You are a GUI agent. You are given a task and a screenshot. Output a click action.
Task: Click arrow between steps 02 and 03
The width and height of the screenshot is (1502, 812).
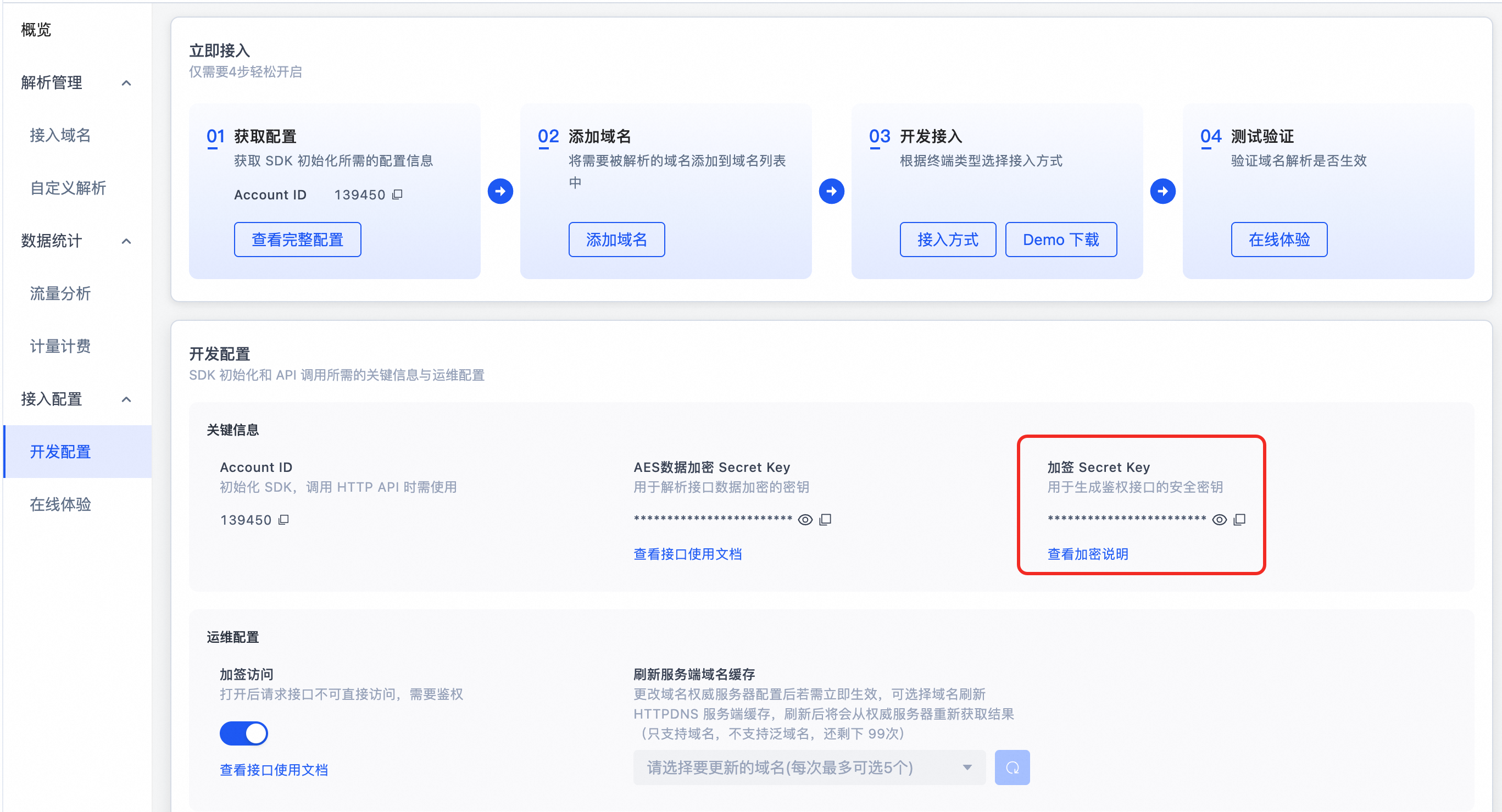(x=831, y=191)
